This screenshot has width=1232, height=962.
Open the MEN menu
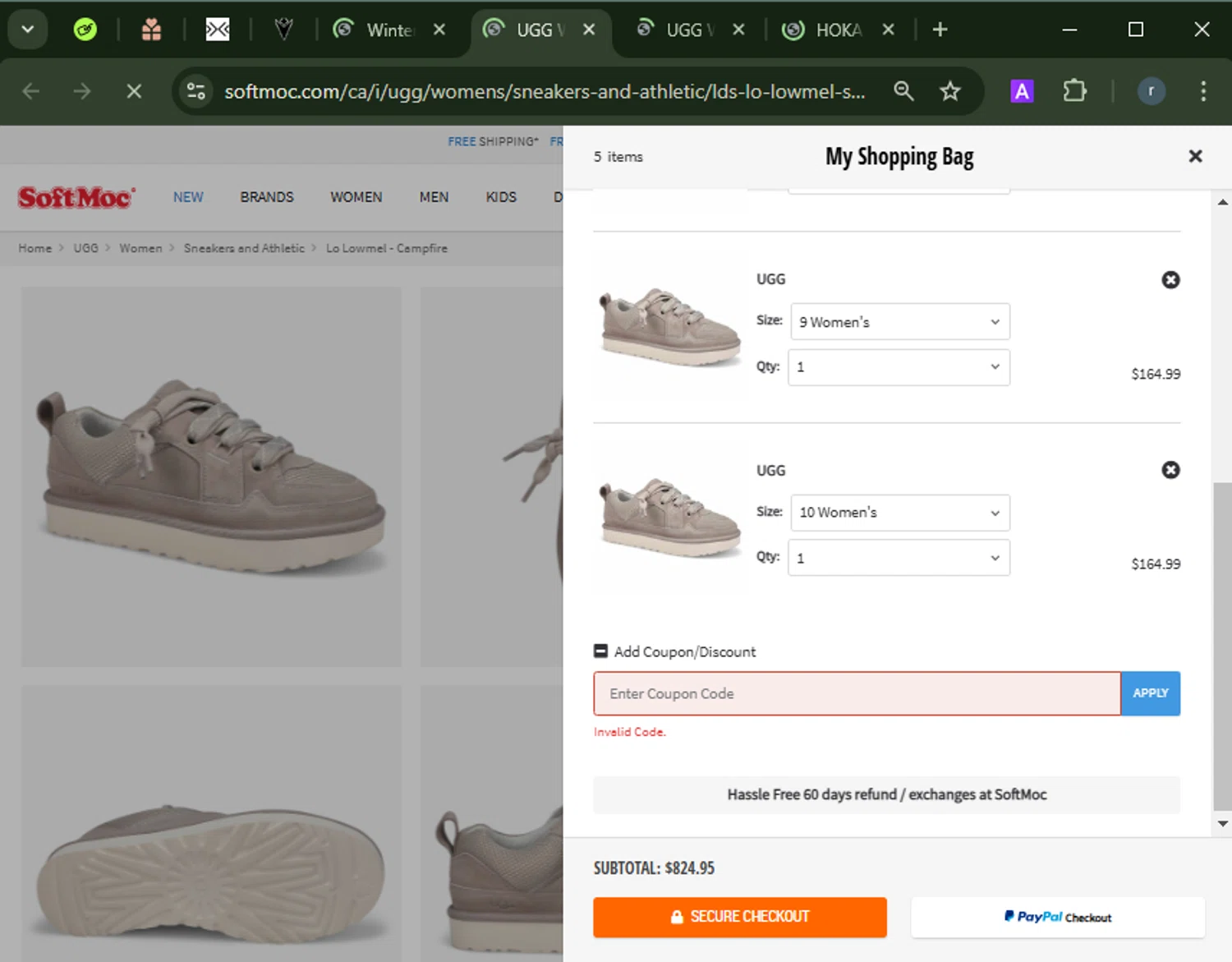434,197
